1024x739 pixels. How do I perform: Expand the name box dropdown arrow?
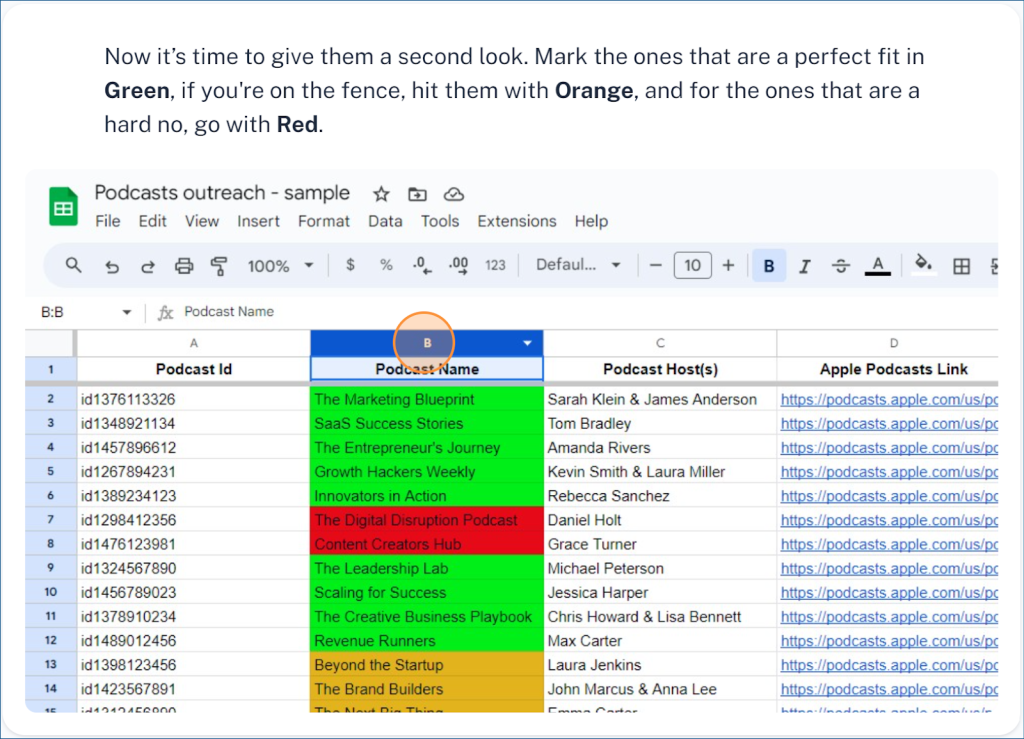tap(127, 312)
